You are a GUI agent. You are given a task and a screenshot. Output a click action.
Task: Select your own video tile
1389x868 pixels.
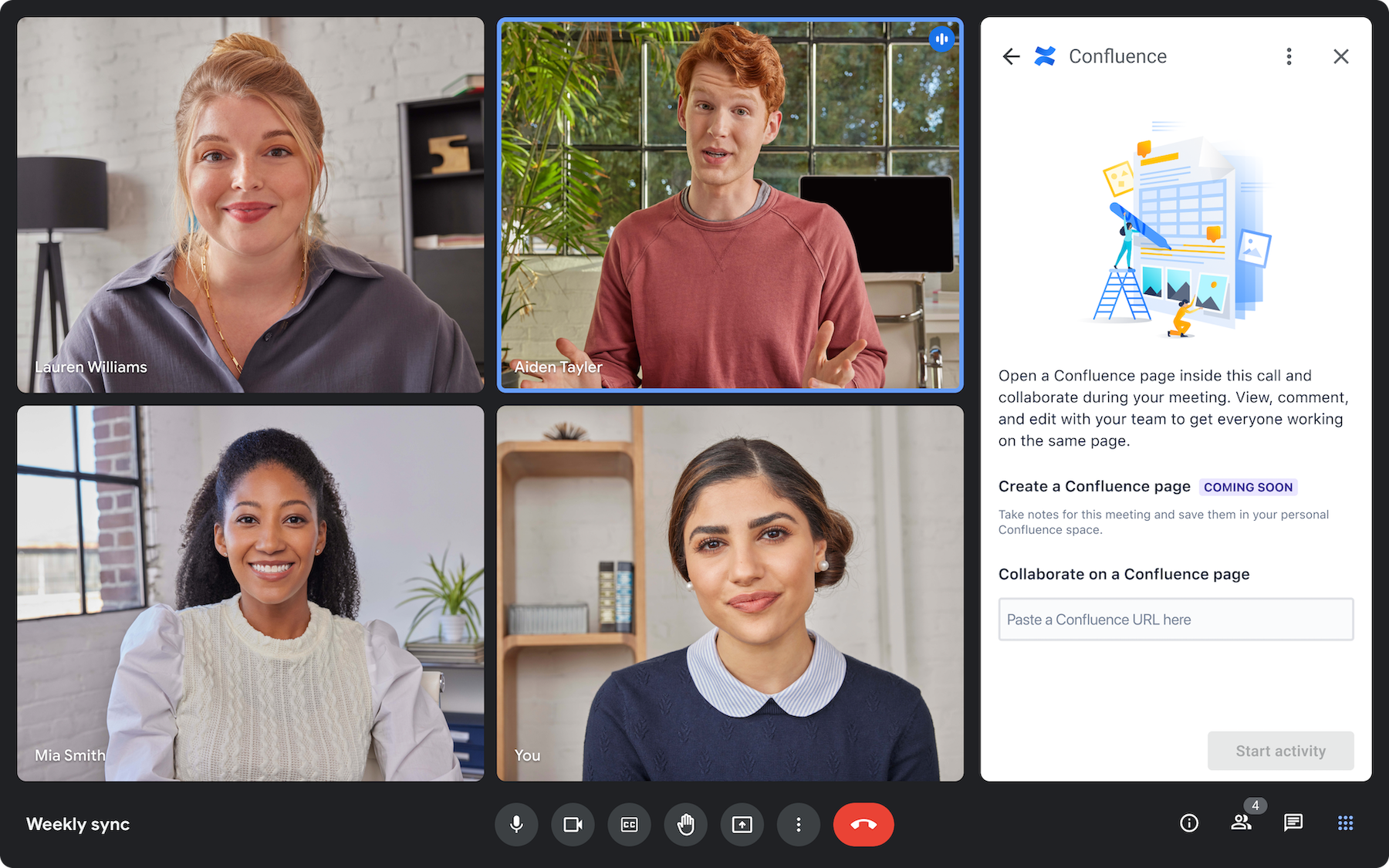[x=730, y=593]
